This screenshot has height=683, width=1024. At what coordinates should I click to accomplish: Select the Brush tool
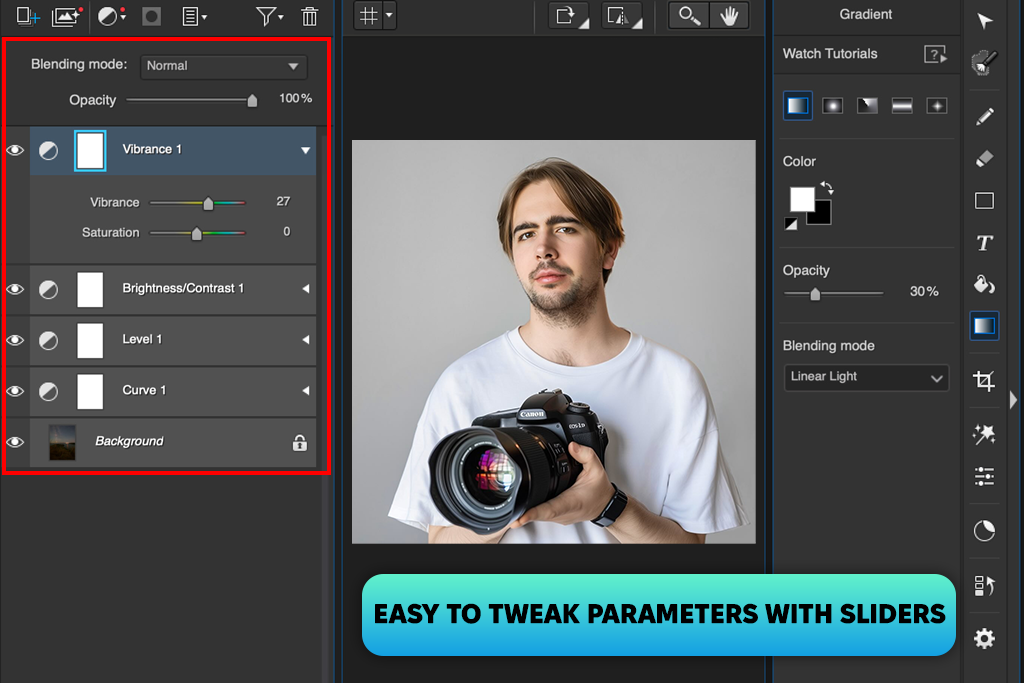984,63
